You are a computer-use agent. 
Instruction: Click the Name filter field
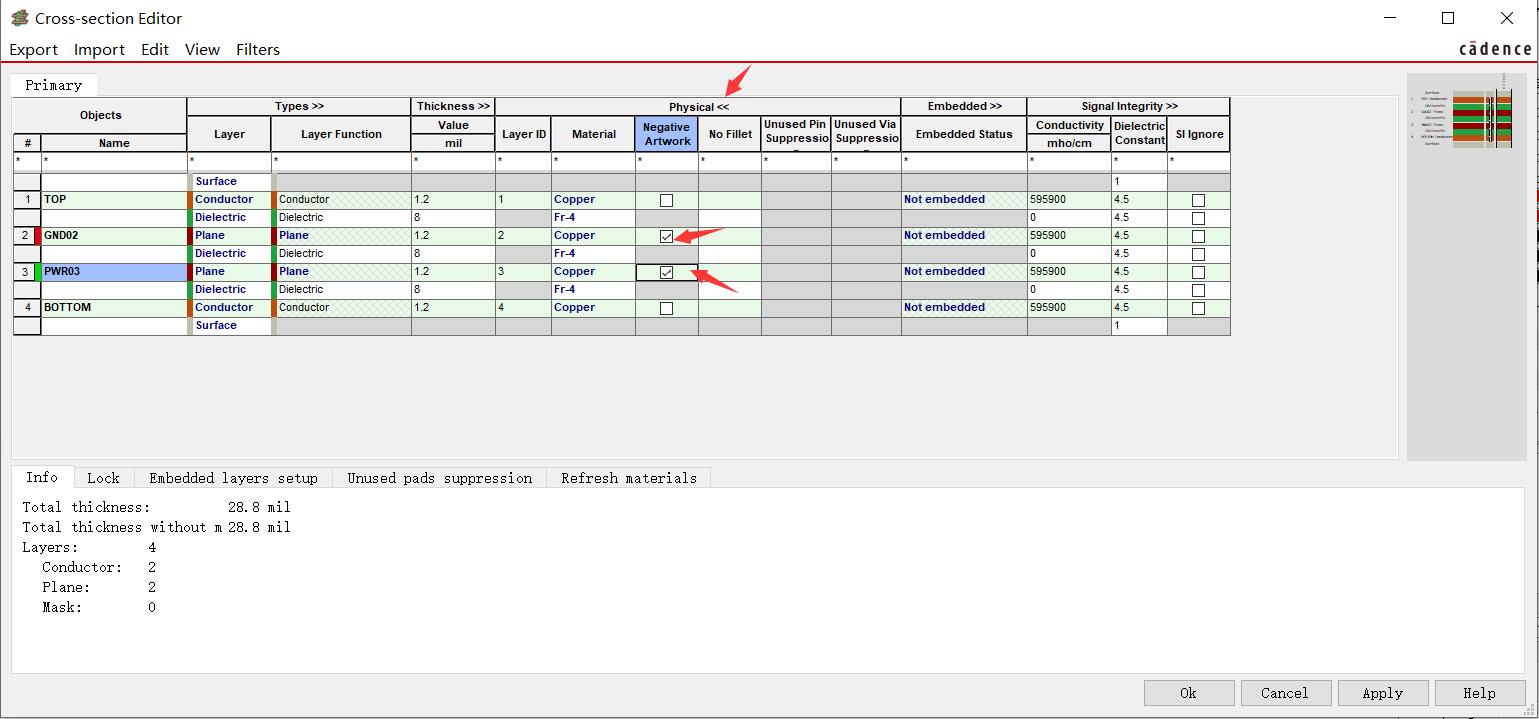pos(114,161)
